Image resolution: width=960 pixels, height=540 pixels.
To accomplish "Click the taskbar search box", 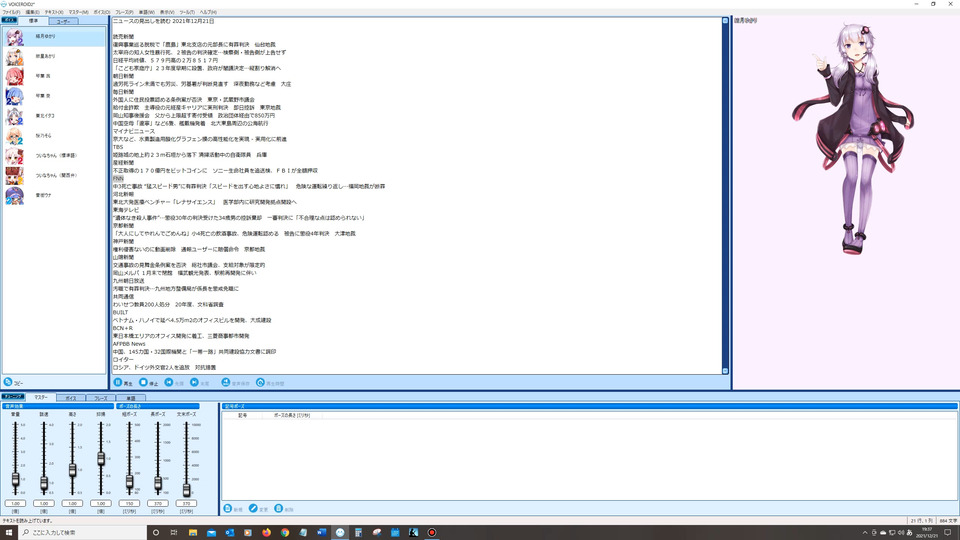I will tap(83, 532).
